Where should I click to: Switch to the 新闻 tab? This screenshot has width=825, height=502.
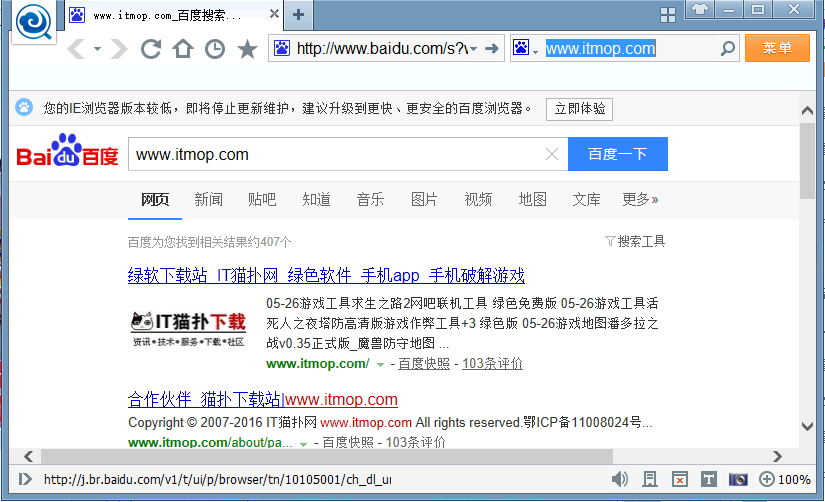tap(208, 199)
